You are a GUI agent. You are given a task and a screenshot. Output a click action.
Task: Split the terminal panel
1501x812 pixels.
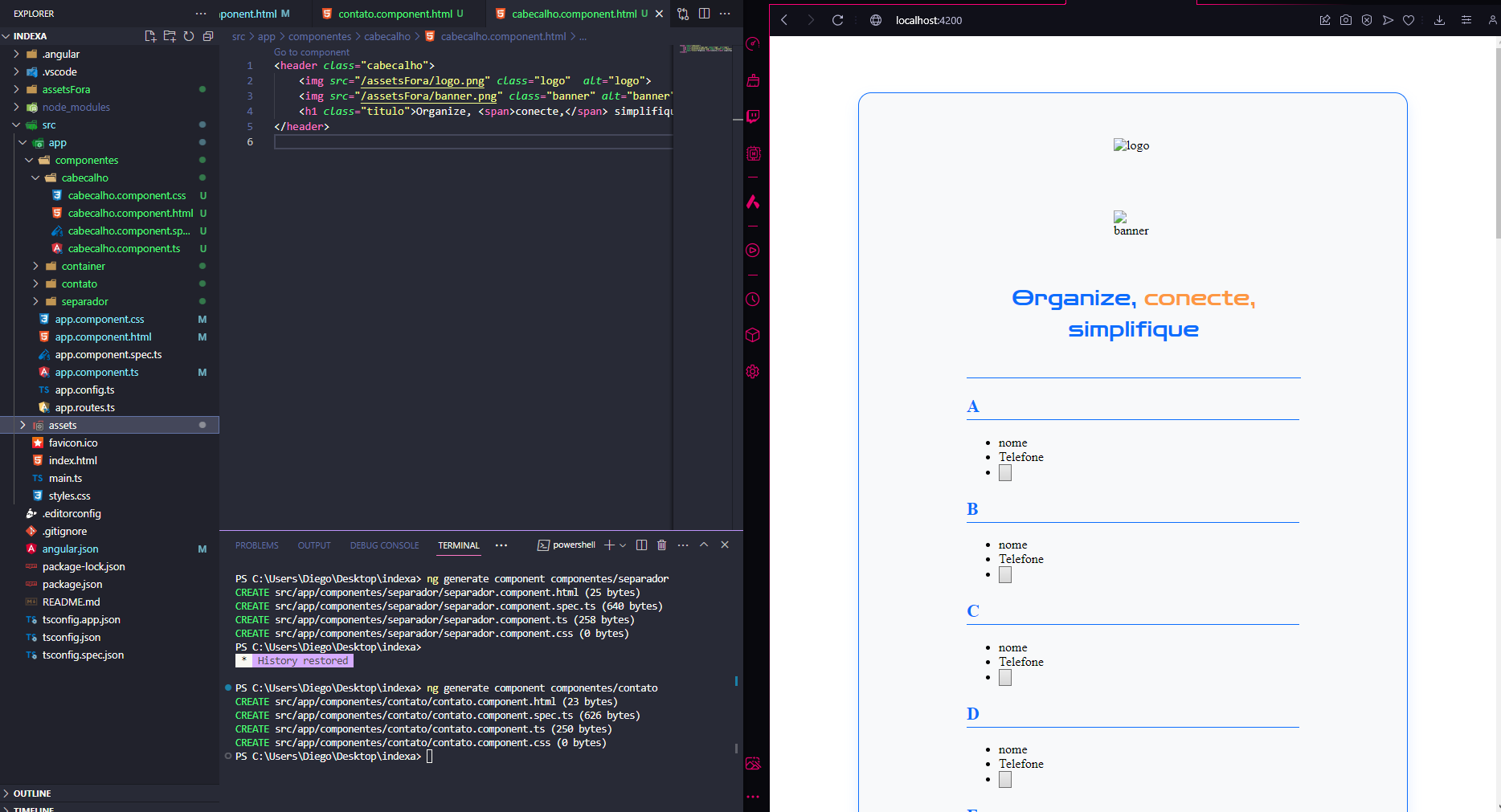[641, 545]
